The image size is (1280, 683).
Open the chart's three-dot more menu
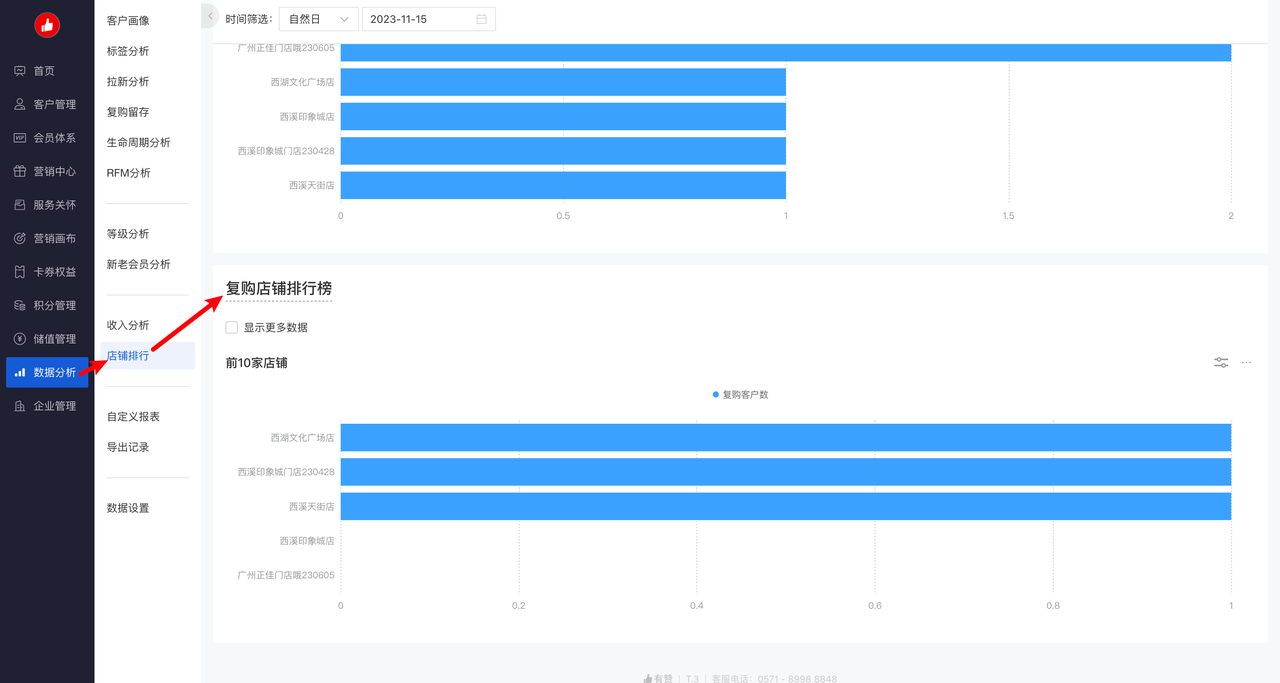[1246, 362]
